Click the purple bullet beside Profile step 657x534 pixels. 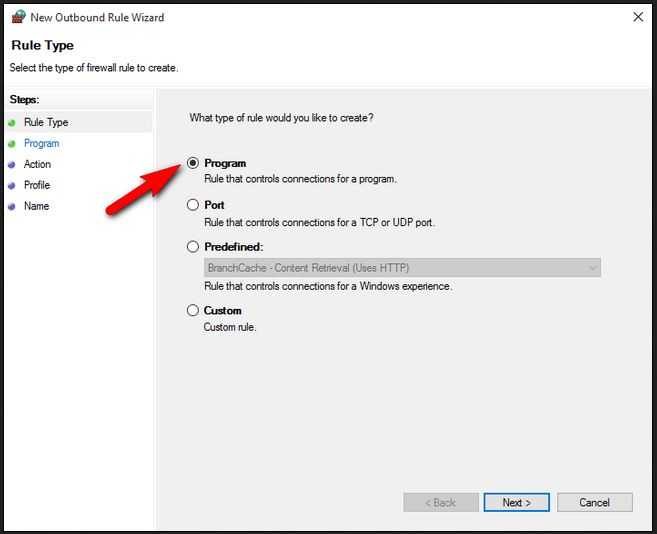[x=12, y=186]
